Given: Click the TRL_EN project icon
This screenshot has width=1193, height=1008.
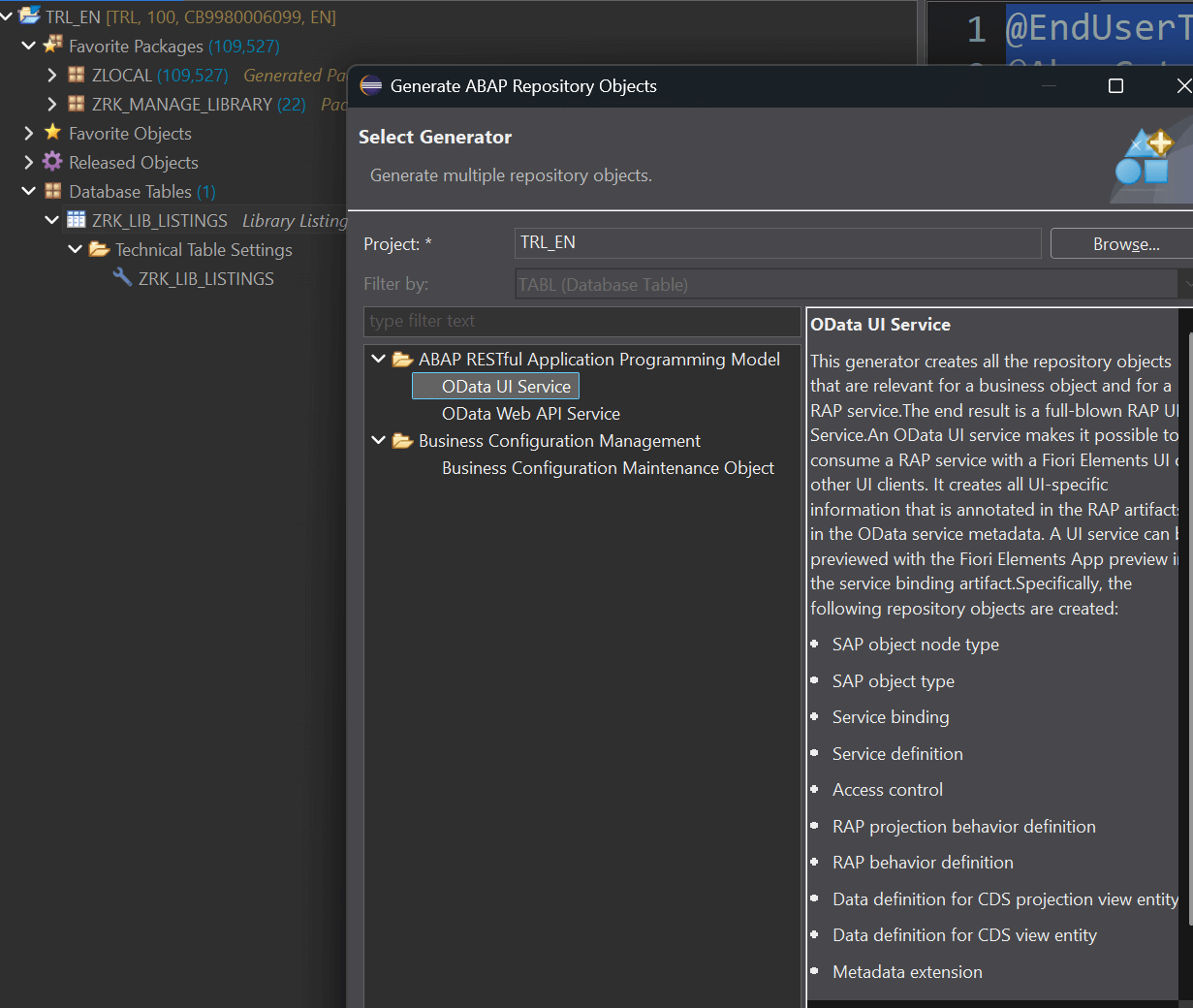Looking at the screenshot, I should pyautogui.click(x=29, y=16).
